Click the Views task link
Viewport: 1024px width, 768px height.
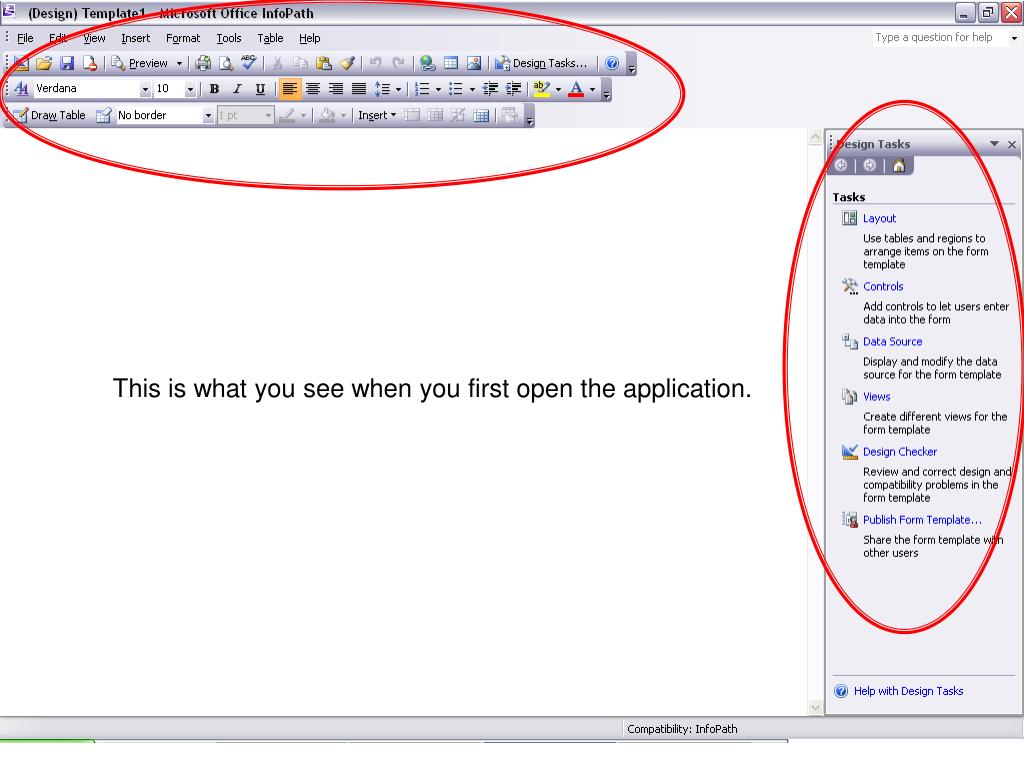(876, 397)
